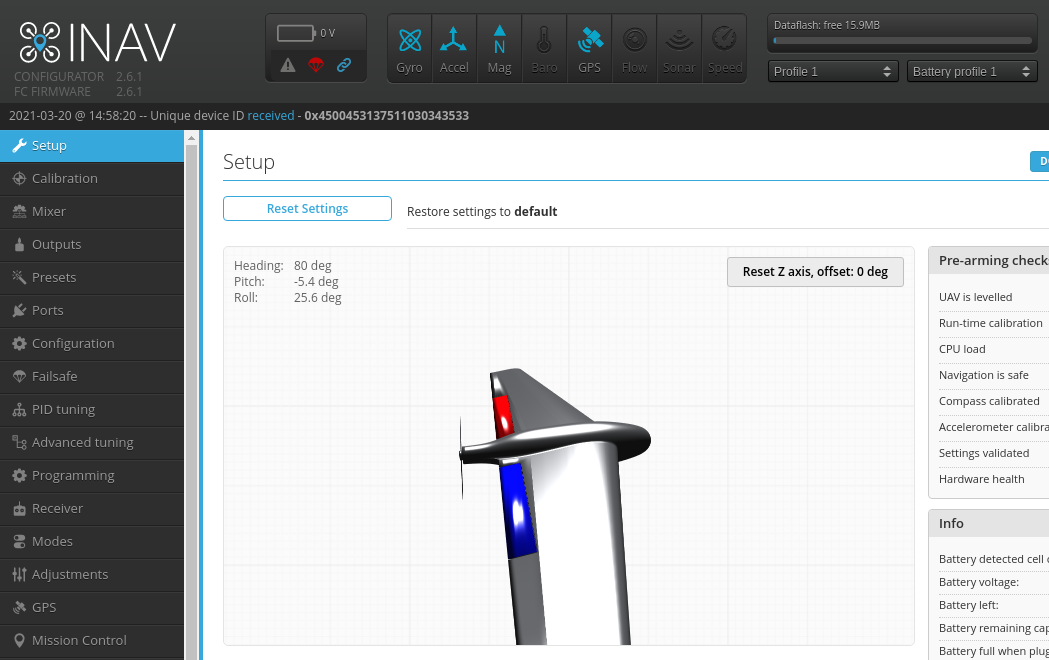Click the 3D aircraft model preview

[x=555, y=506]
